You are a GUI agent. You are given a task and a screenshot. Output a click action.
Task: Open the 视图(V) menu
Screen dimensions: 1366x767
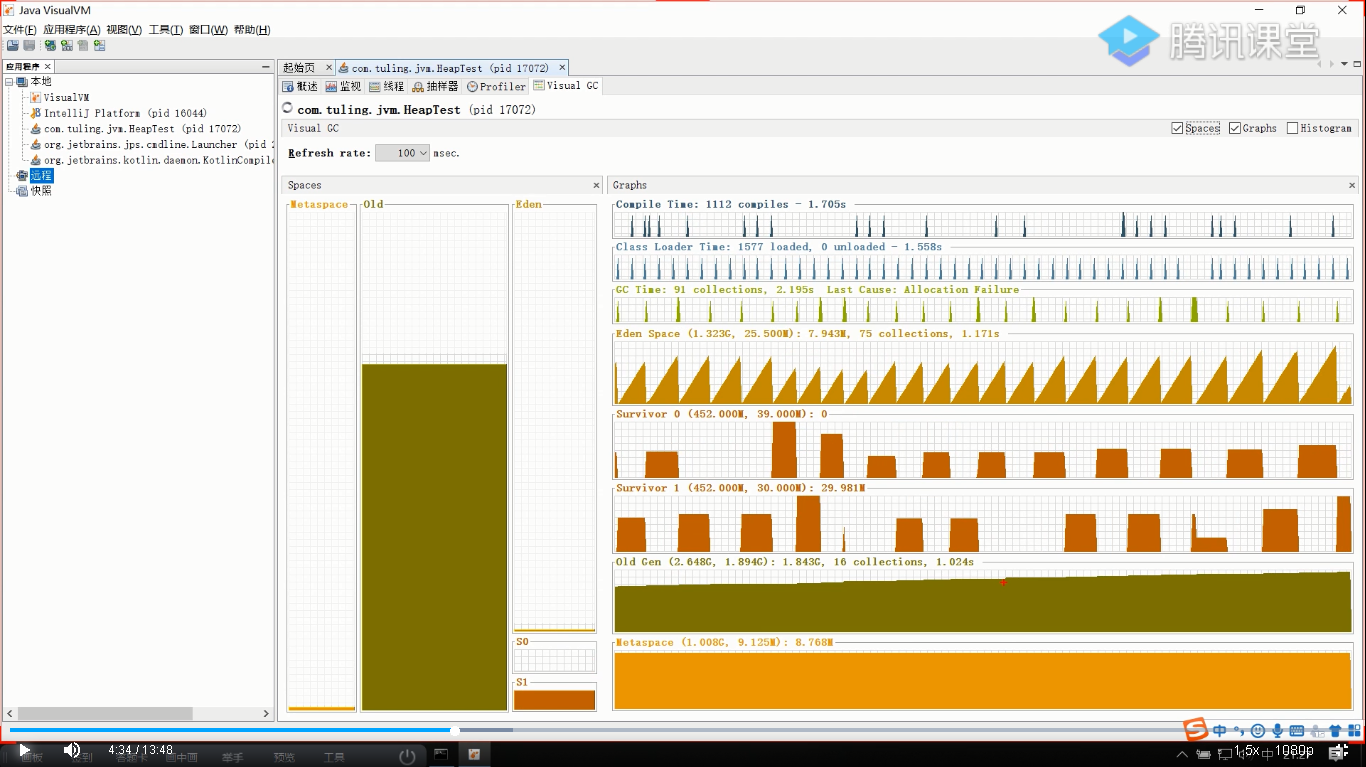[124, 29]
